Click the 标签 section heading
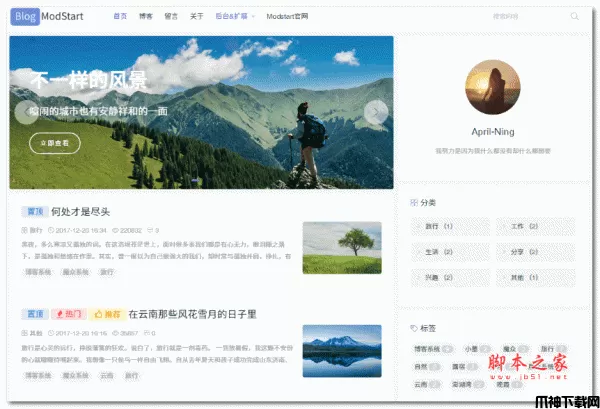This screenshot has width=600, height=409. coord(428,328)
